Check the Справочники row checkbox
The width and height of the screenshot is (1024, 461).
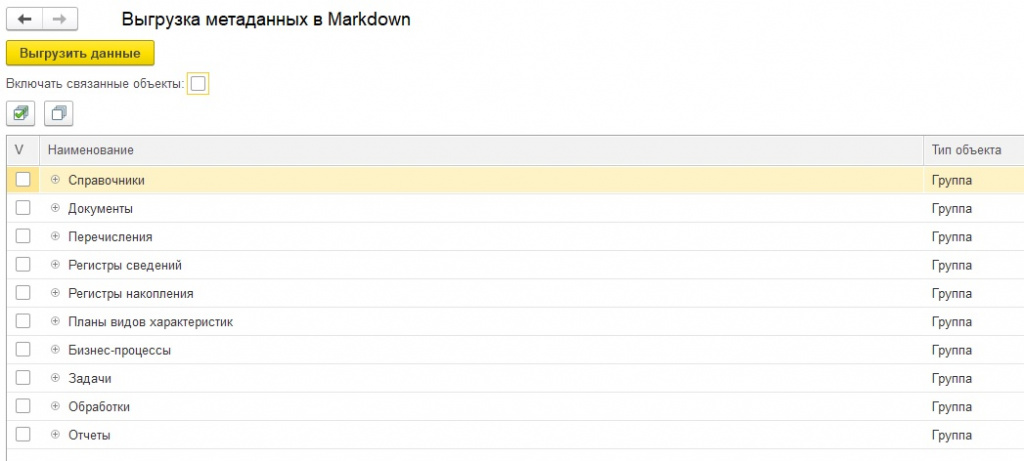point(23,180)
